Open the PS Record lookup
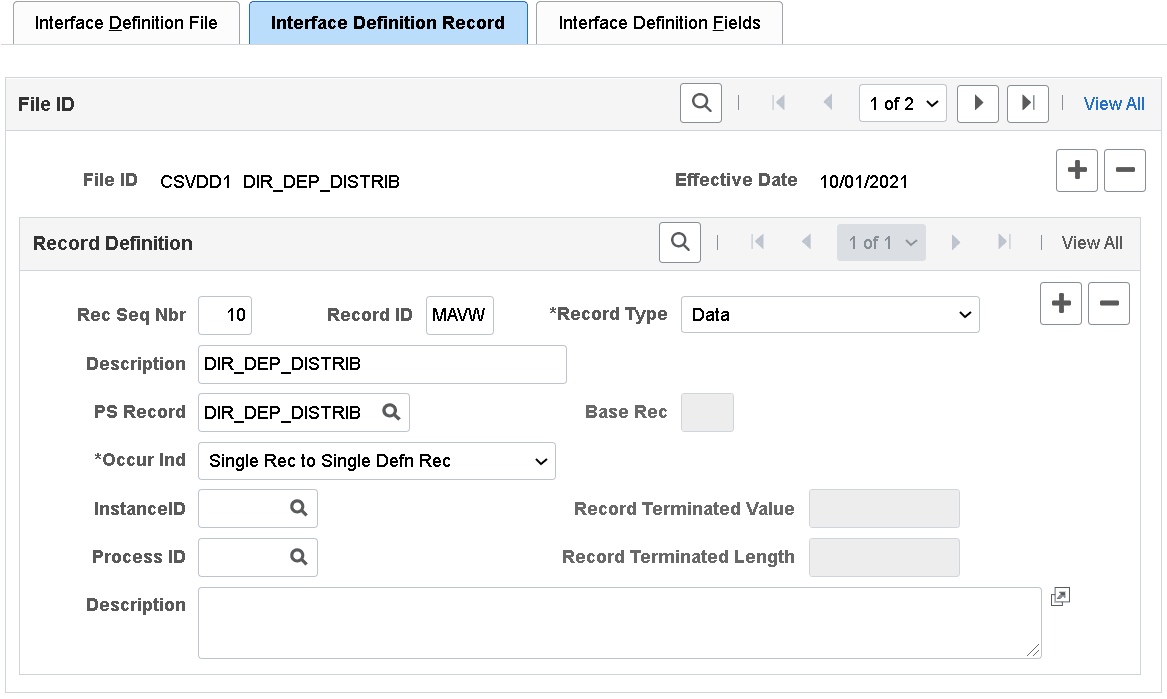The width and height of the screenshot is (1167, 699). click(x=389, y=412)
